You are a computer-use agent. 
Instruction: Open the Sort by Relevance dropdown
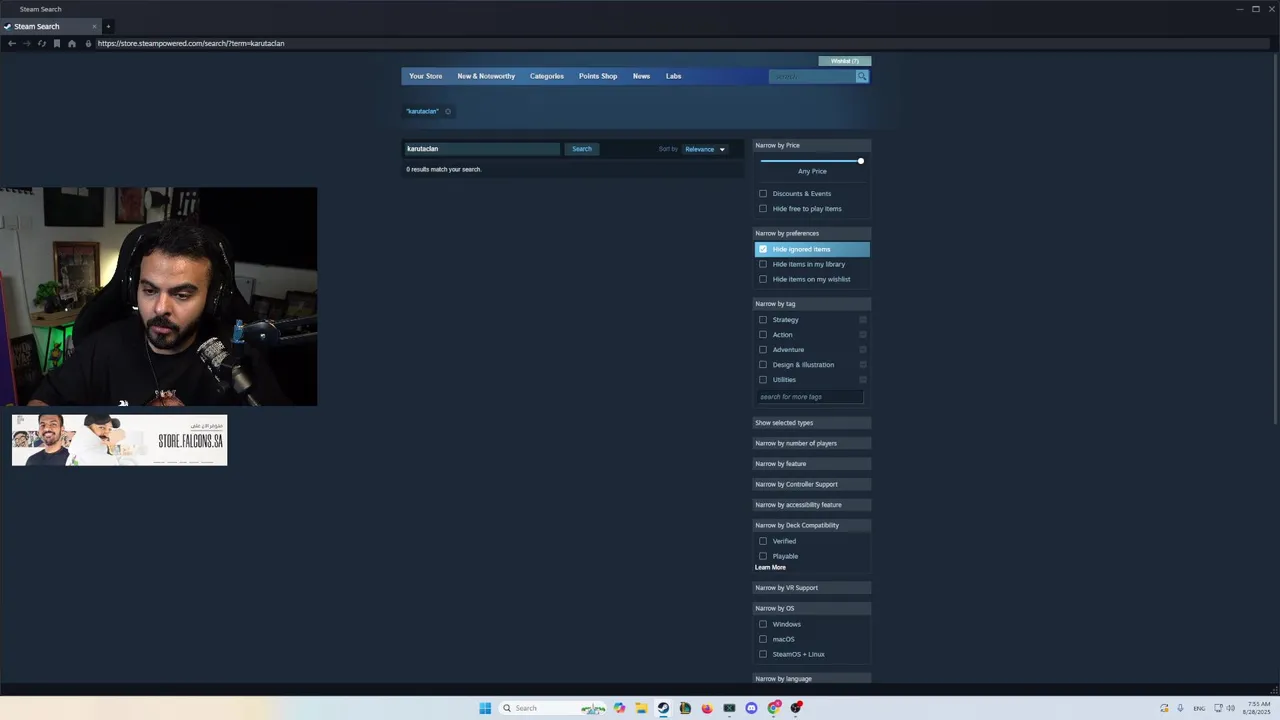pos(705,149)
